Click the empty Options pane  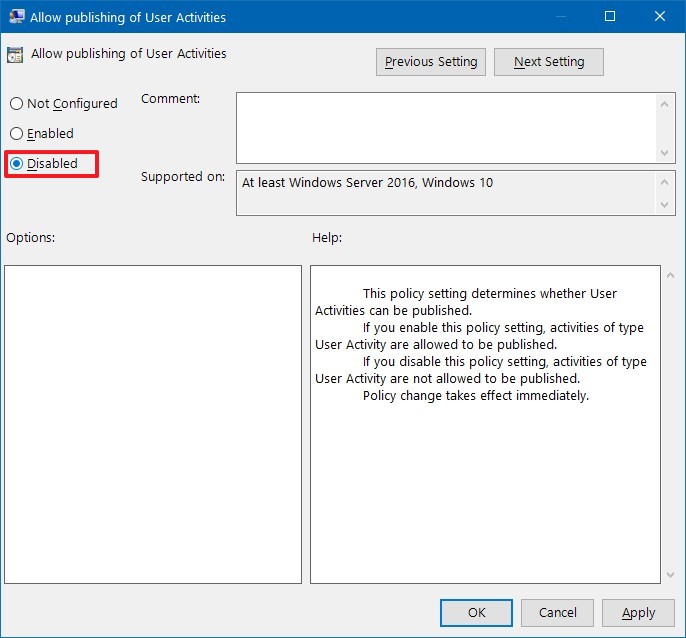[x=153, y=424]
